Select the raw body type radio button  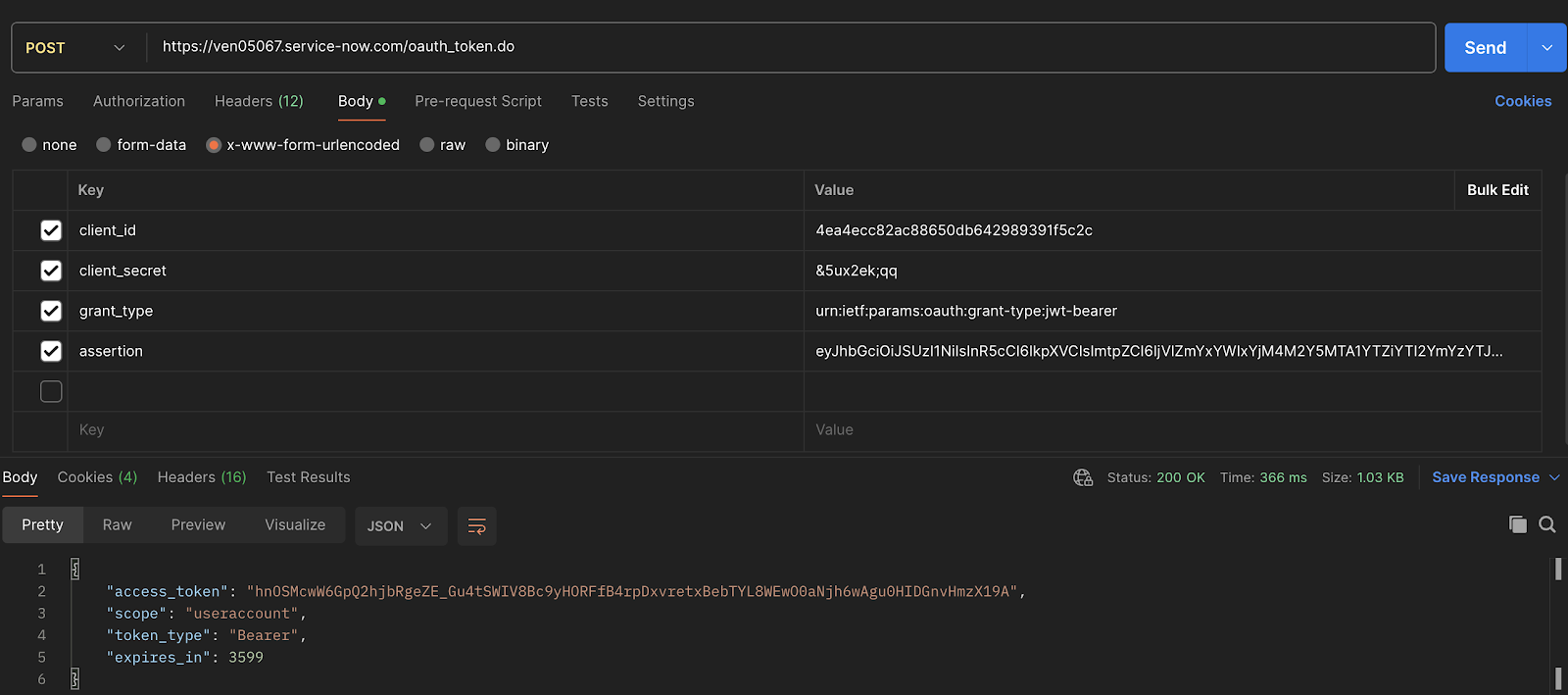pos(427,145)
